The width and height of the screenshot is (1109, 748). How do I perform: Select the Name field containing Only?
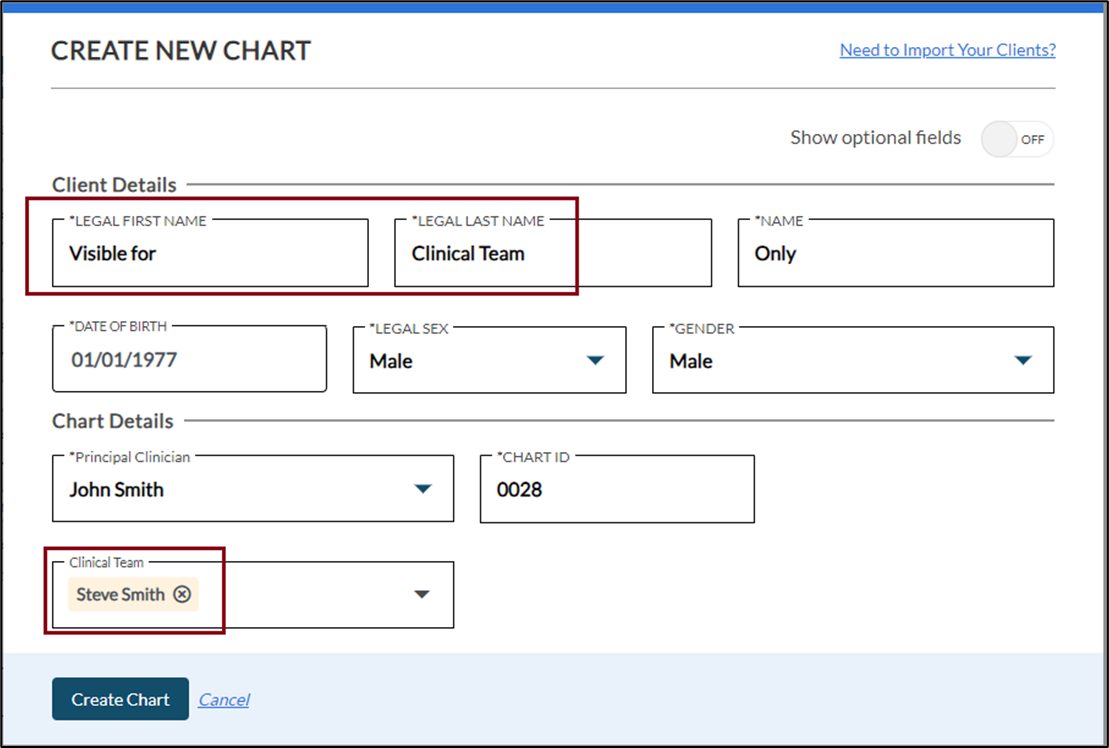coord(895,254)
